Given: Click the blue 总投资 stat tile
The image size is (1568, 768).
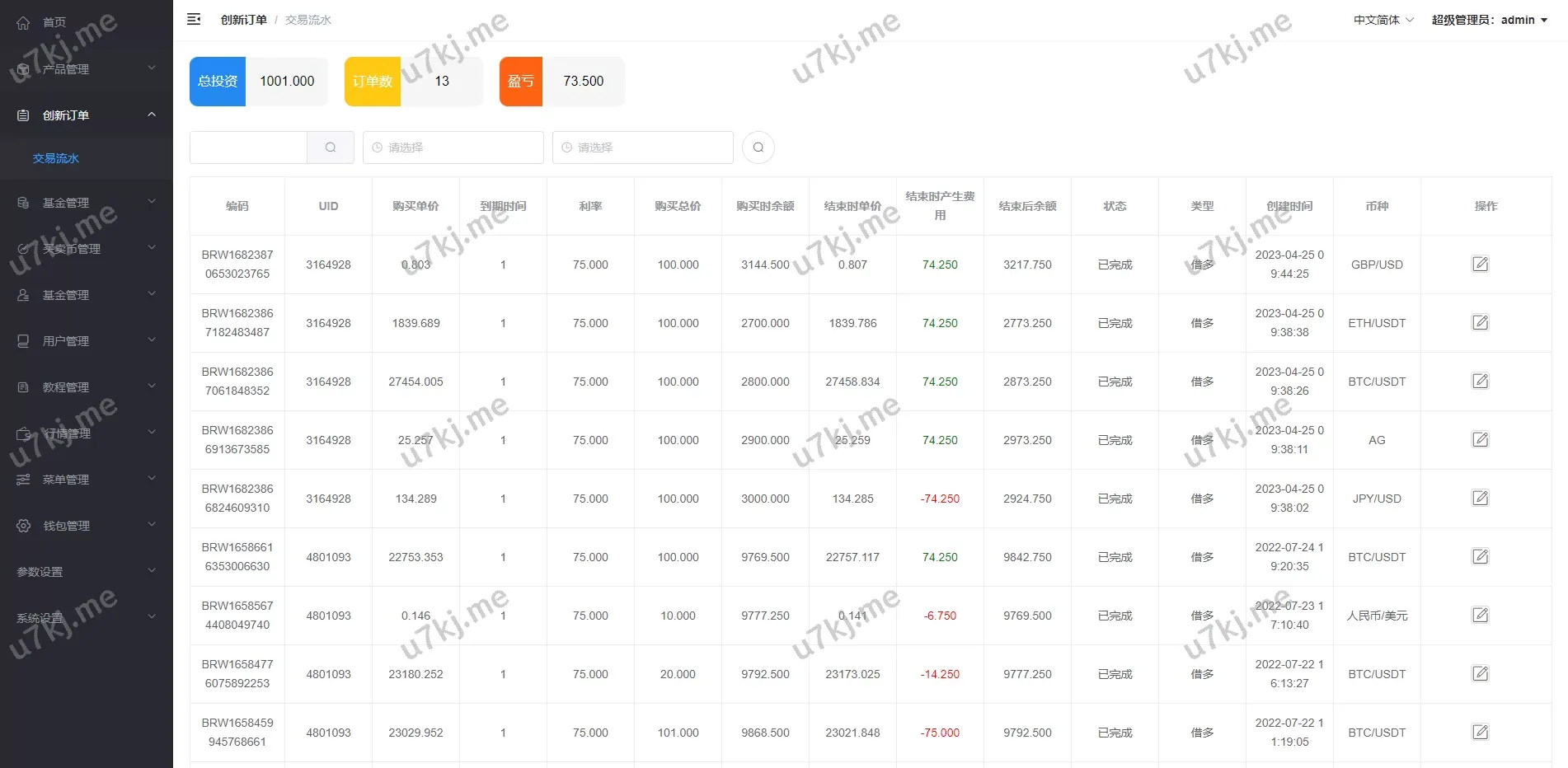Looking at the screenshot, I should coord(218,82).
